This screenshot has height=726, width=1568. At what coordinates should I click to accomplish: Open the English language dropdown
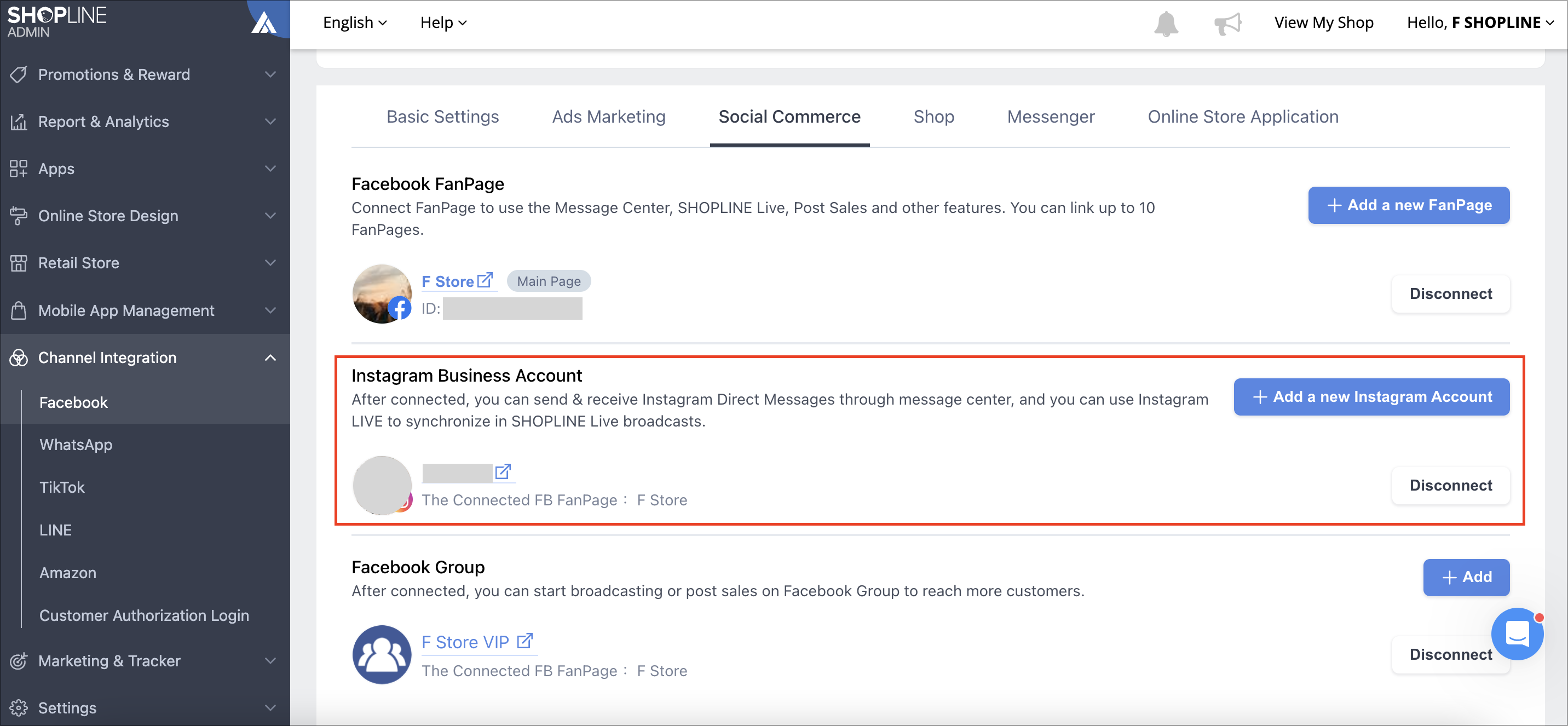[x=355, y=22]
